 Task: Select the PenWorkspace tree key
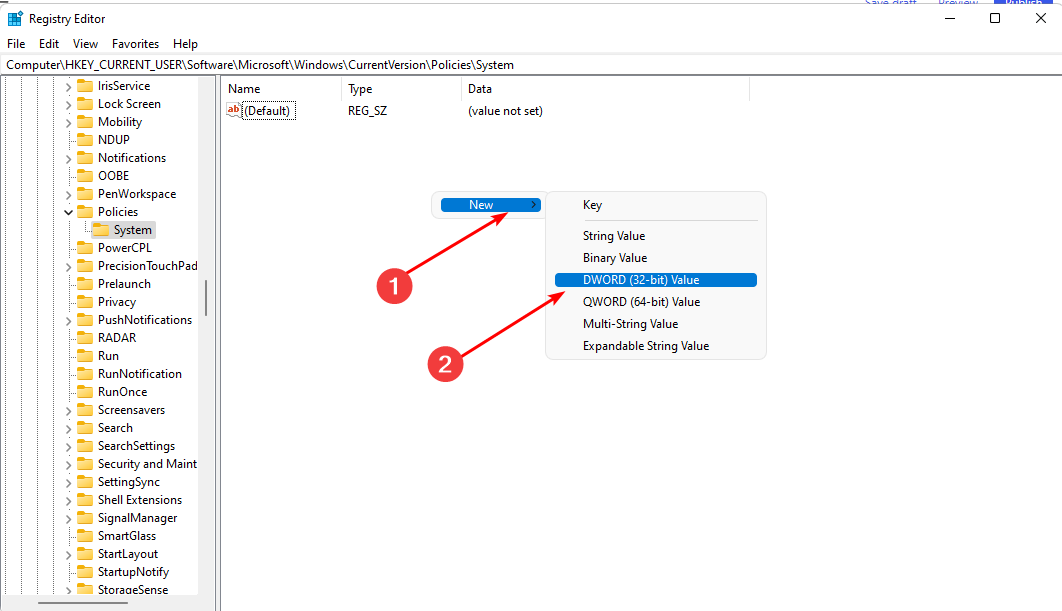click(137, 194)
